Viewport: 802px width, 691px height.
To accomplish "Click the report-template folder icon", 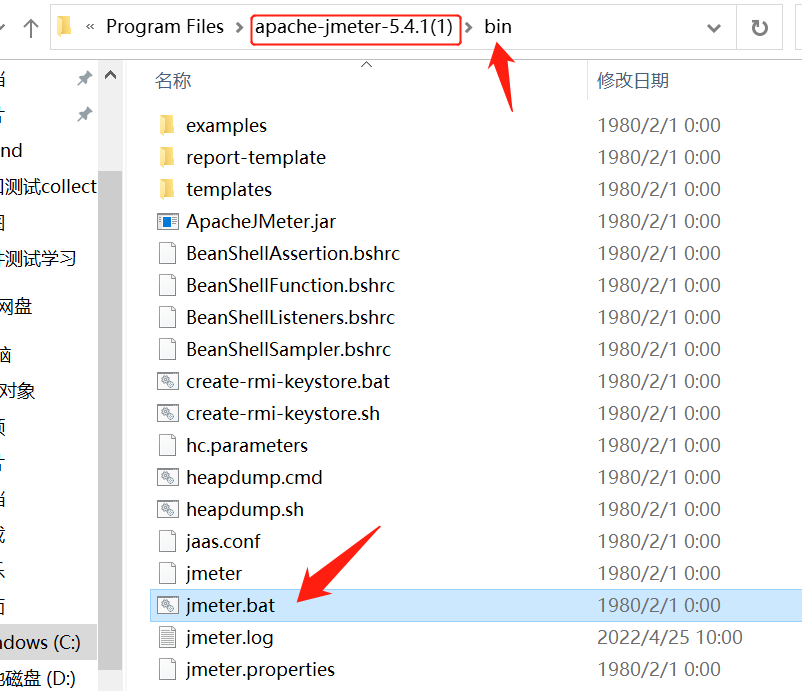I will (x=167, y=158).
